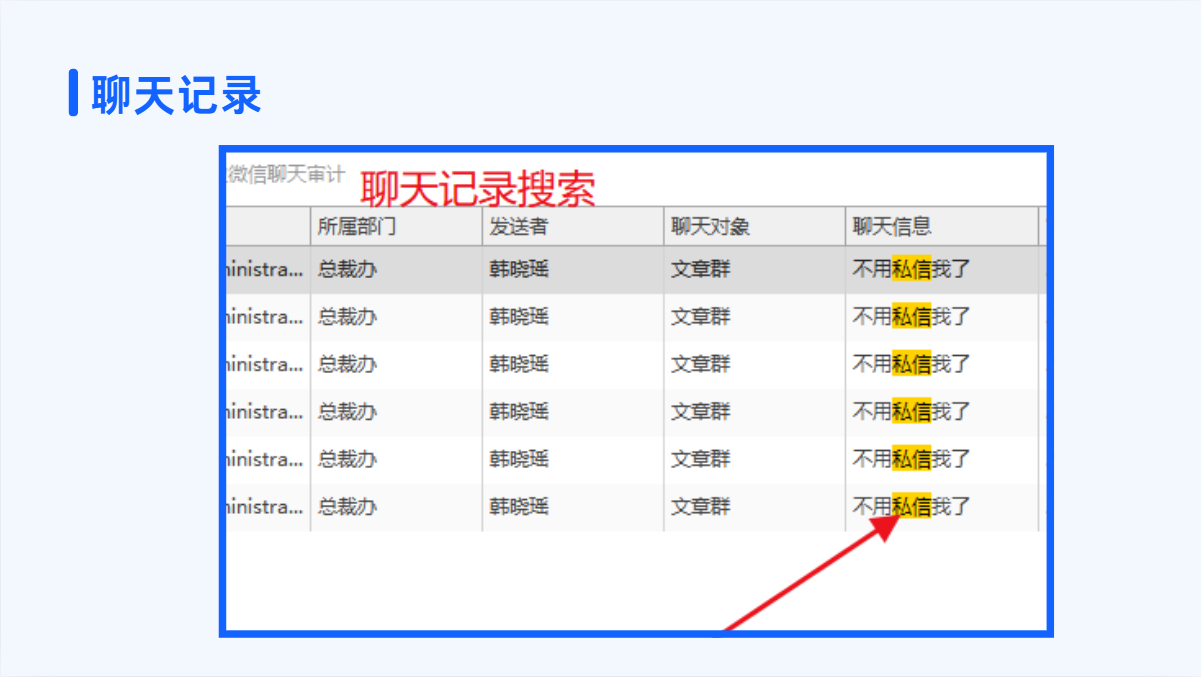1201x677 pixels.
Task: Select the 聊天信息 column header
Action: tap(891, 227)
